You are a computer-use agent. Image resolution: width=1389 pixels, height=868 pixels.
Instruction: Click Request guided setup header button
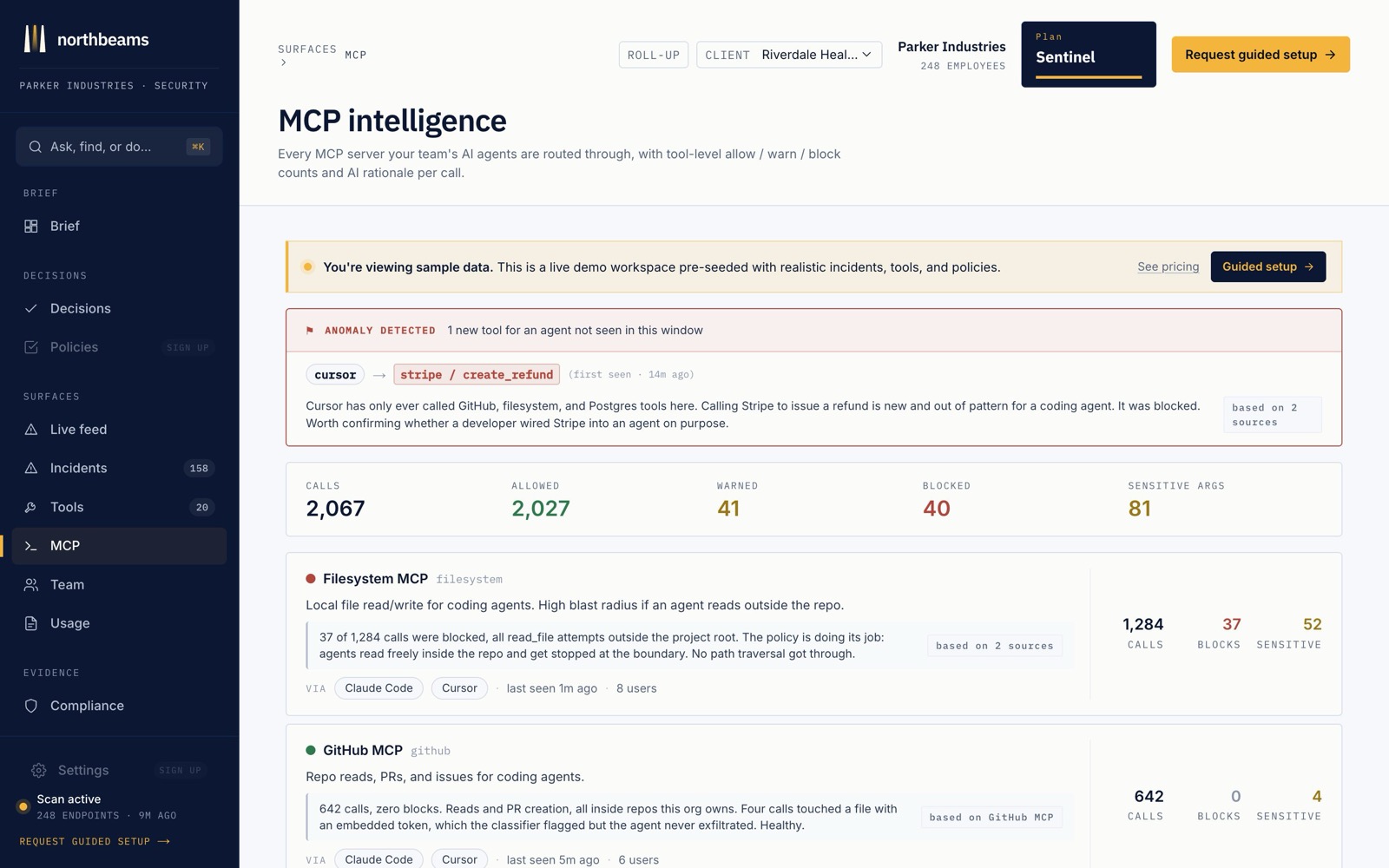coord(1261,55)
